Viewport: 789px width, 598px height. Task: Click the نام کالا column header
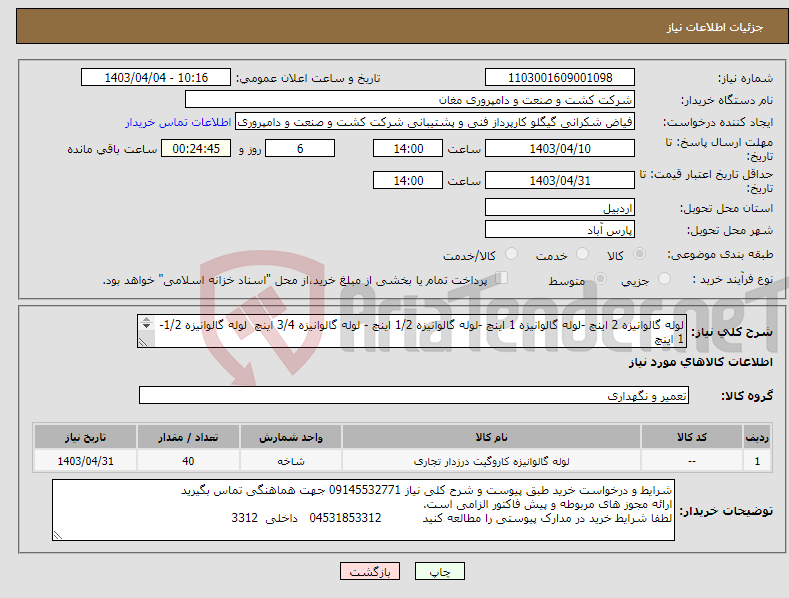point(491,437)
